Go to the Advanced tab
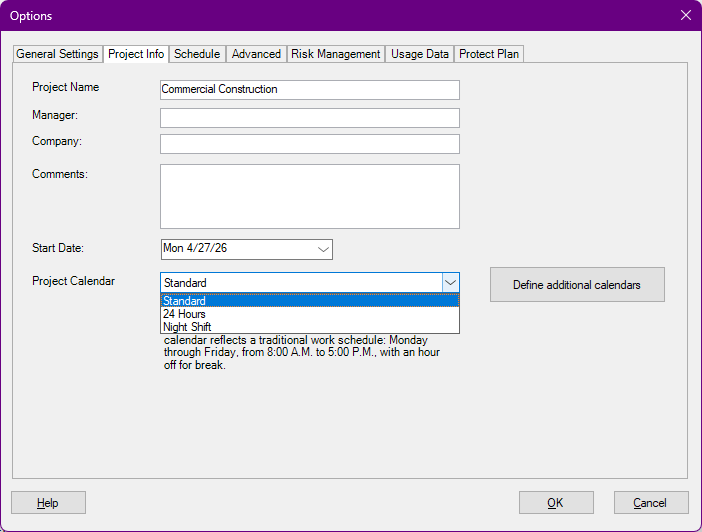The height and width of the screenshot is (532, 702). 256,54
